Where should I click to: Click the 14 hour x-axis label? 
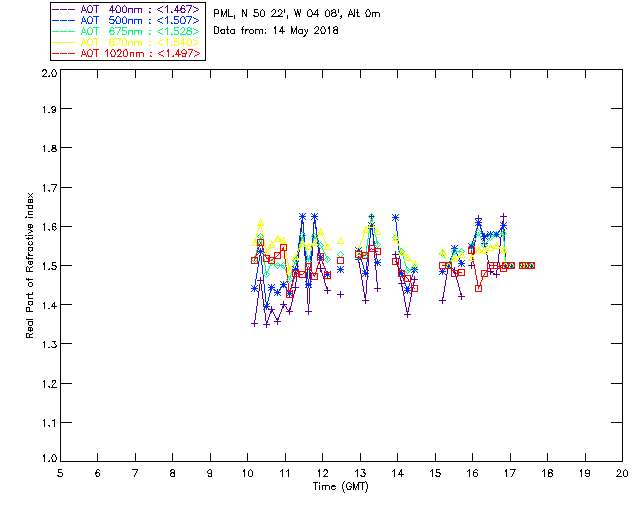pyautogui.click(x=398, y=473)
